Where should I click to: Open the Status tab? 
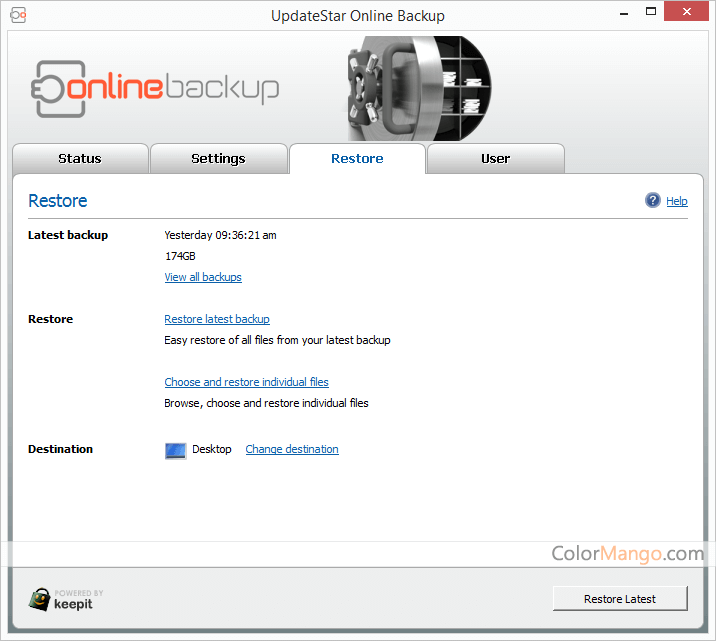pos(80,158)
